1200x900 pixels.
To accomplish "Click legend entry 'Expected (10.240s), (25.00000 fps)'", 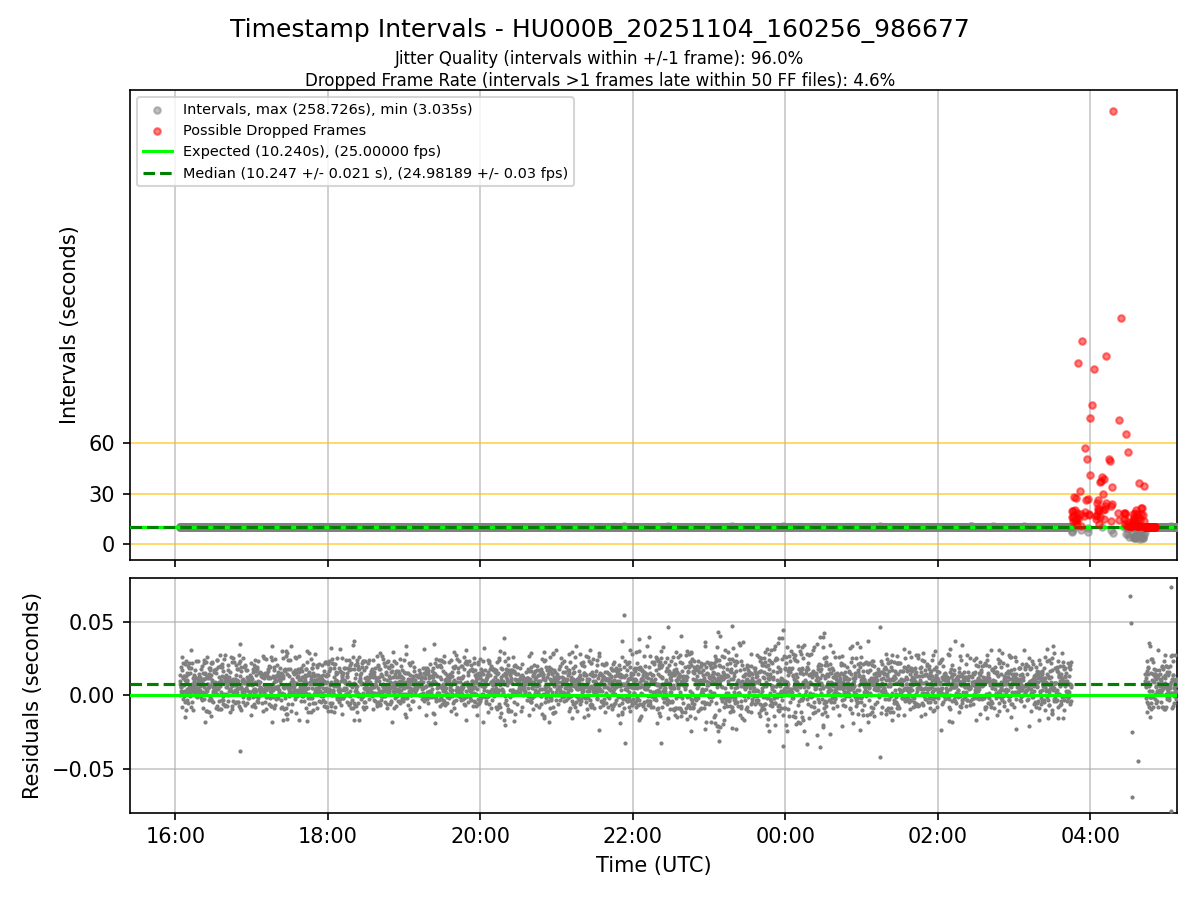I will (312, 151).
